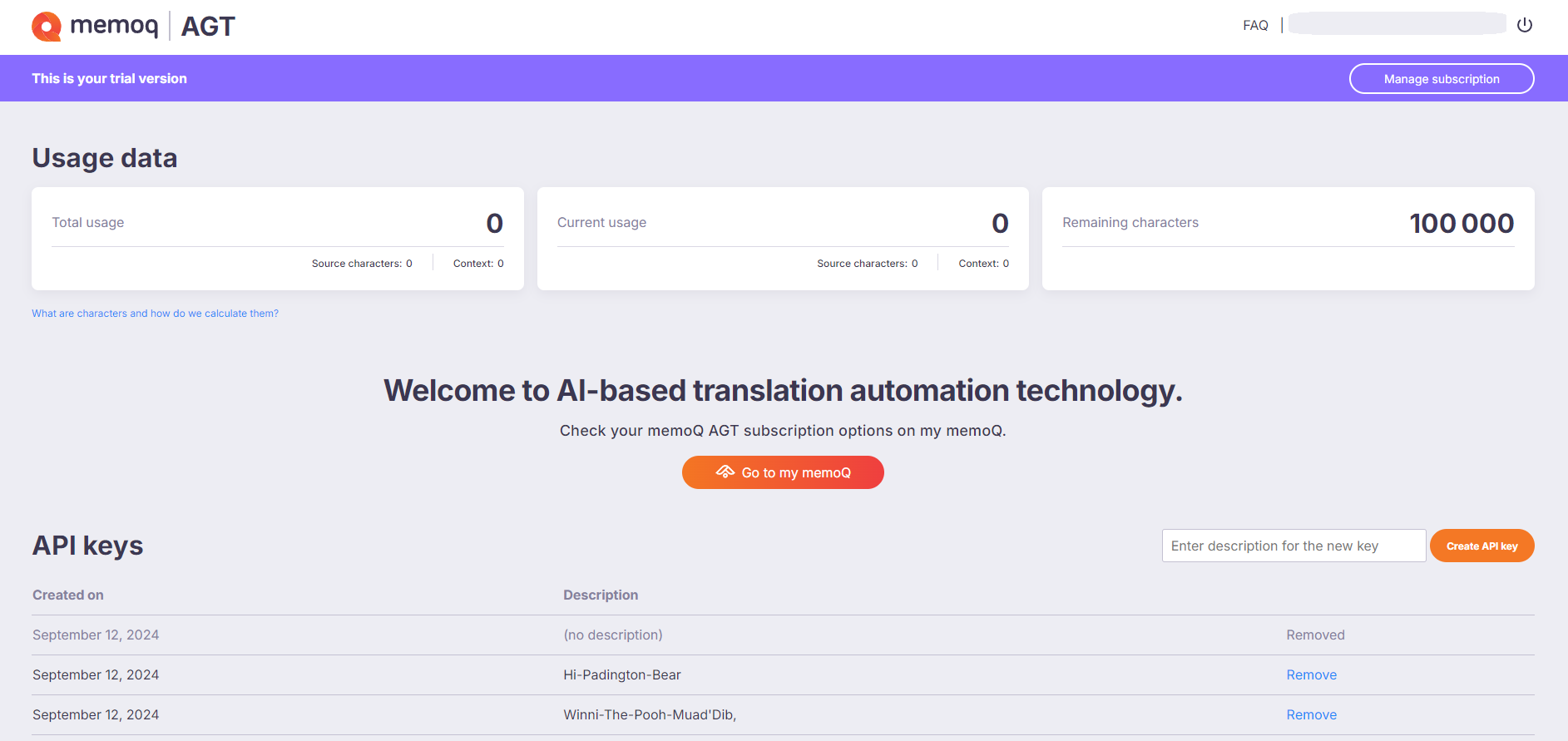This screenshot has height=741, width=1568.
Task: Click 'Source characters: 0' under Current usage
Action: coord(867,264)
